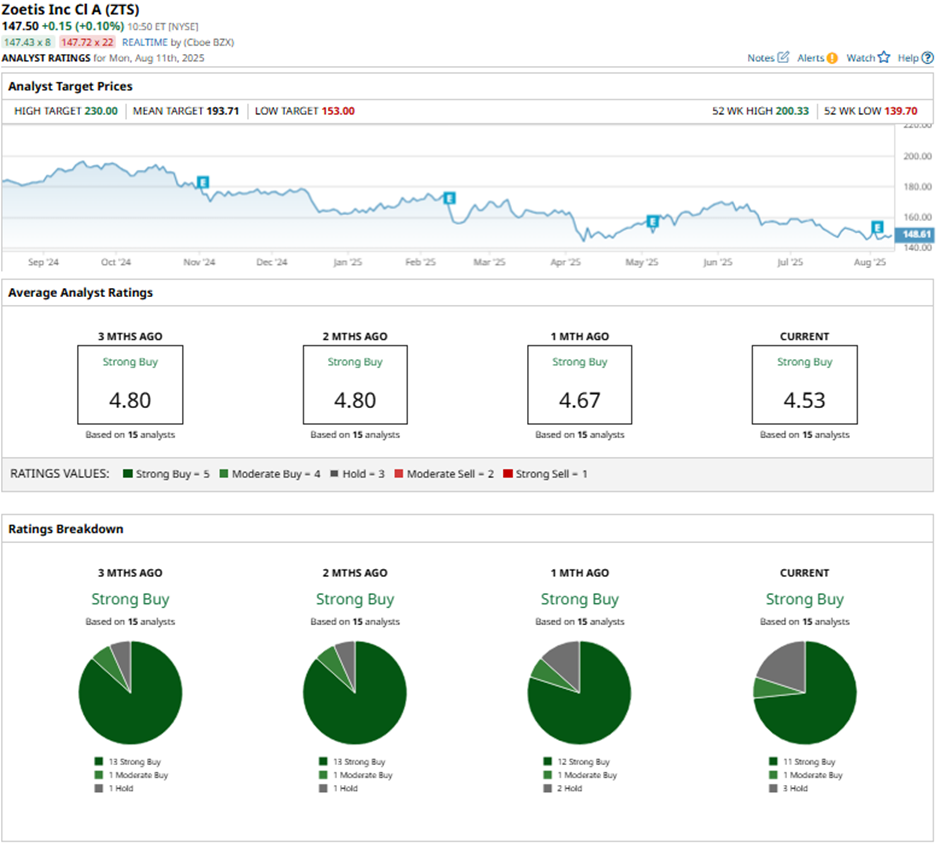Click the MEAN TARGET value 193.71
The image size is (940, 848).
(x=222, y=111)
